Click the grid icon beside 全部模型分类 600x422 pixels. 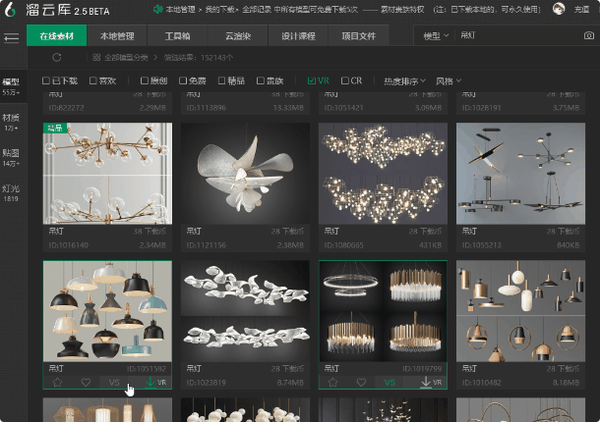tap(96, 57)
